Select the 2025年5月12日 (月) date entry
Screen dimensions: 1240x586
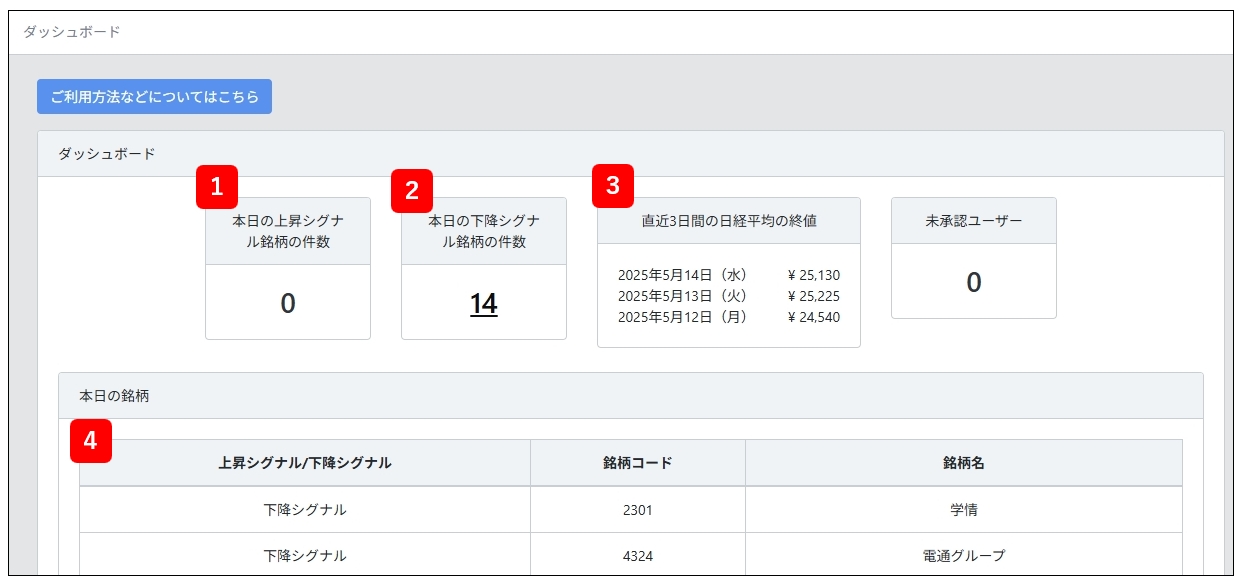(682, 317)
